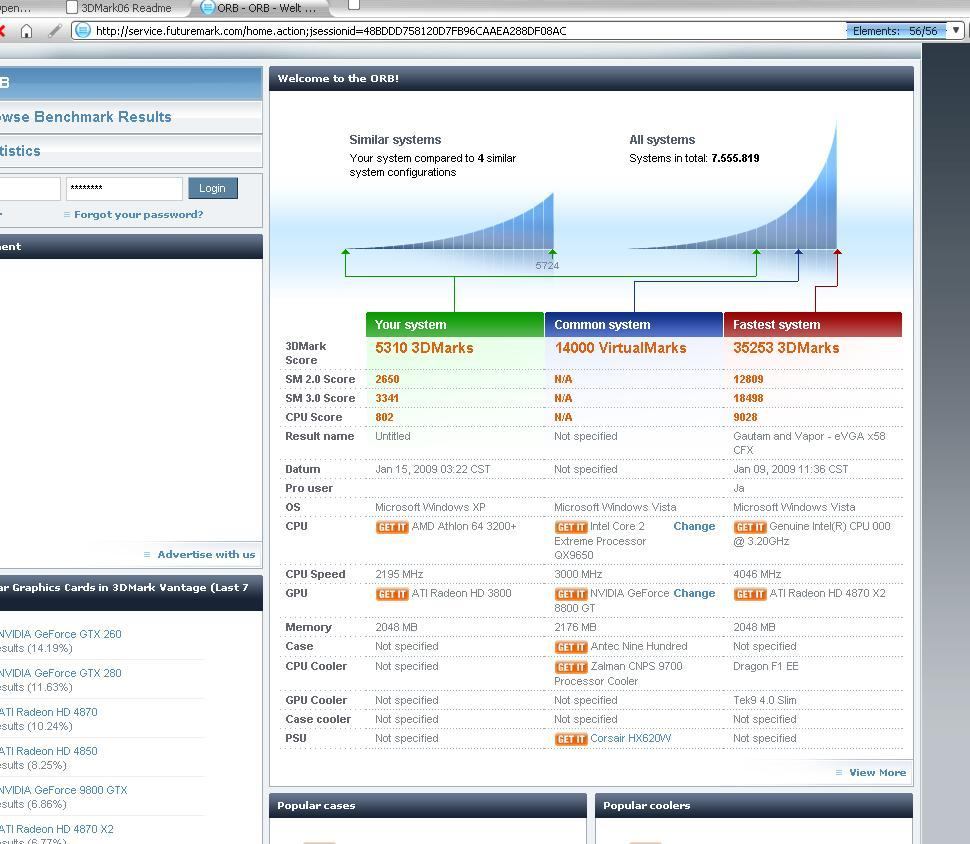Click the Home icon in browser toolbar
Viewport: 970px width, 844px height.
26,31
